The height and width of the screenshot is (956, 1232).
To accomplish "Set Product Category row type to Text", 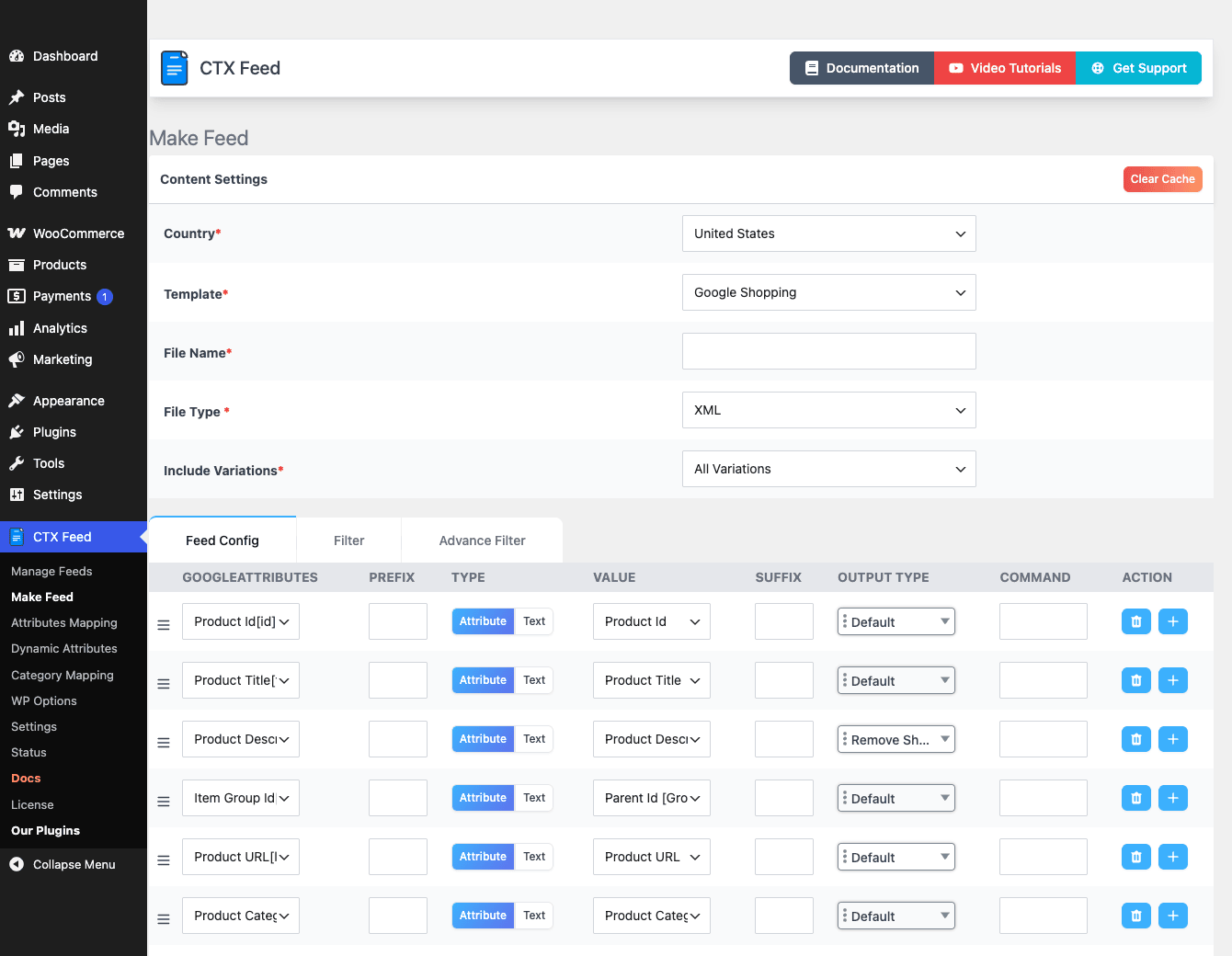I will tap(534, 916).
